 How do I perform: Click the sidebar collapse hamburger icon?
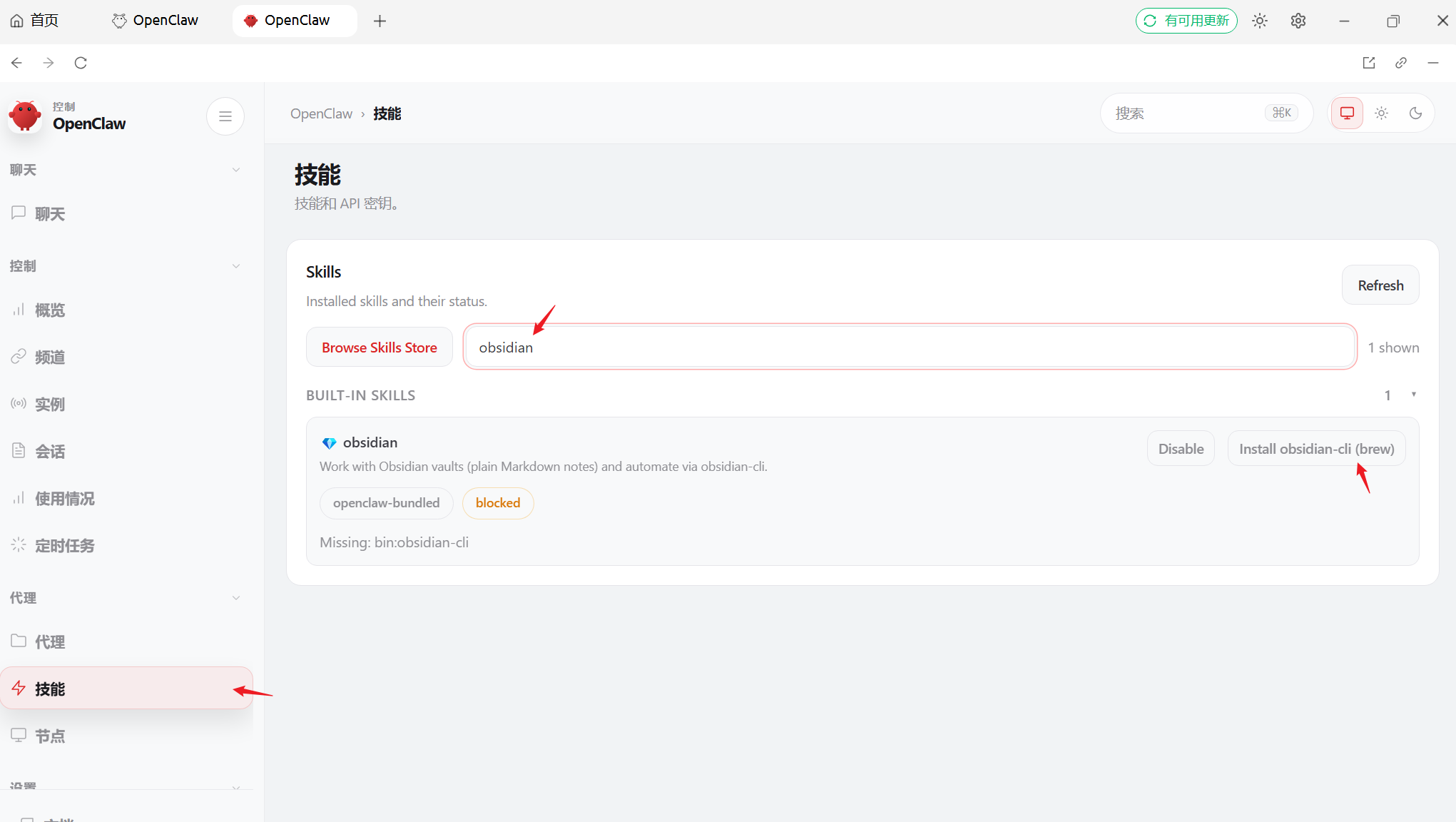point(225,116)
